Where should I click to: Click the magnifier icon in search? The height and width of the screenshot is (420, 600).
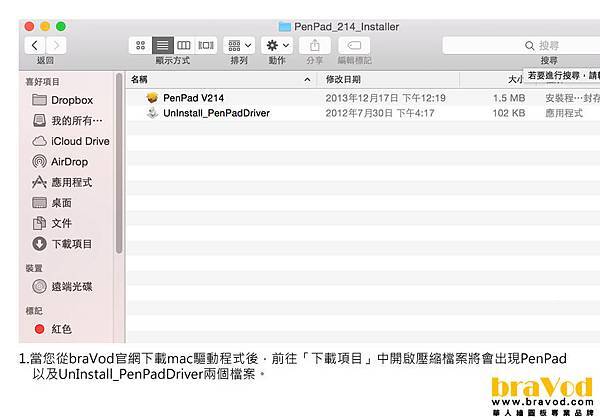coord(530,46)
